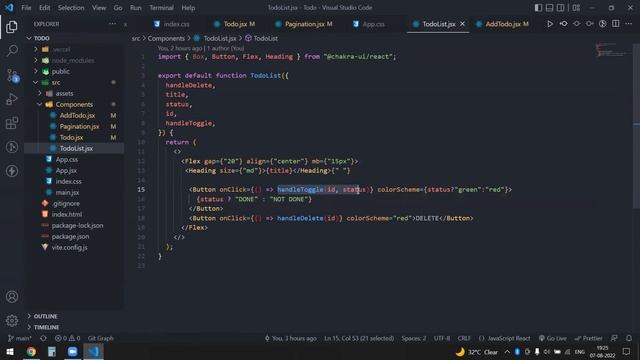Image resolution: width=640 pixels, height=360 pixels.
Task: Click the Run play icon in editor toolbar
Action: [x=550, y=24]
